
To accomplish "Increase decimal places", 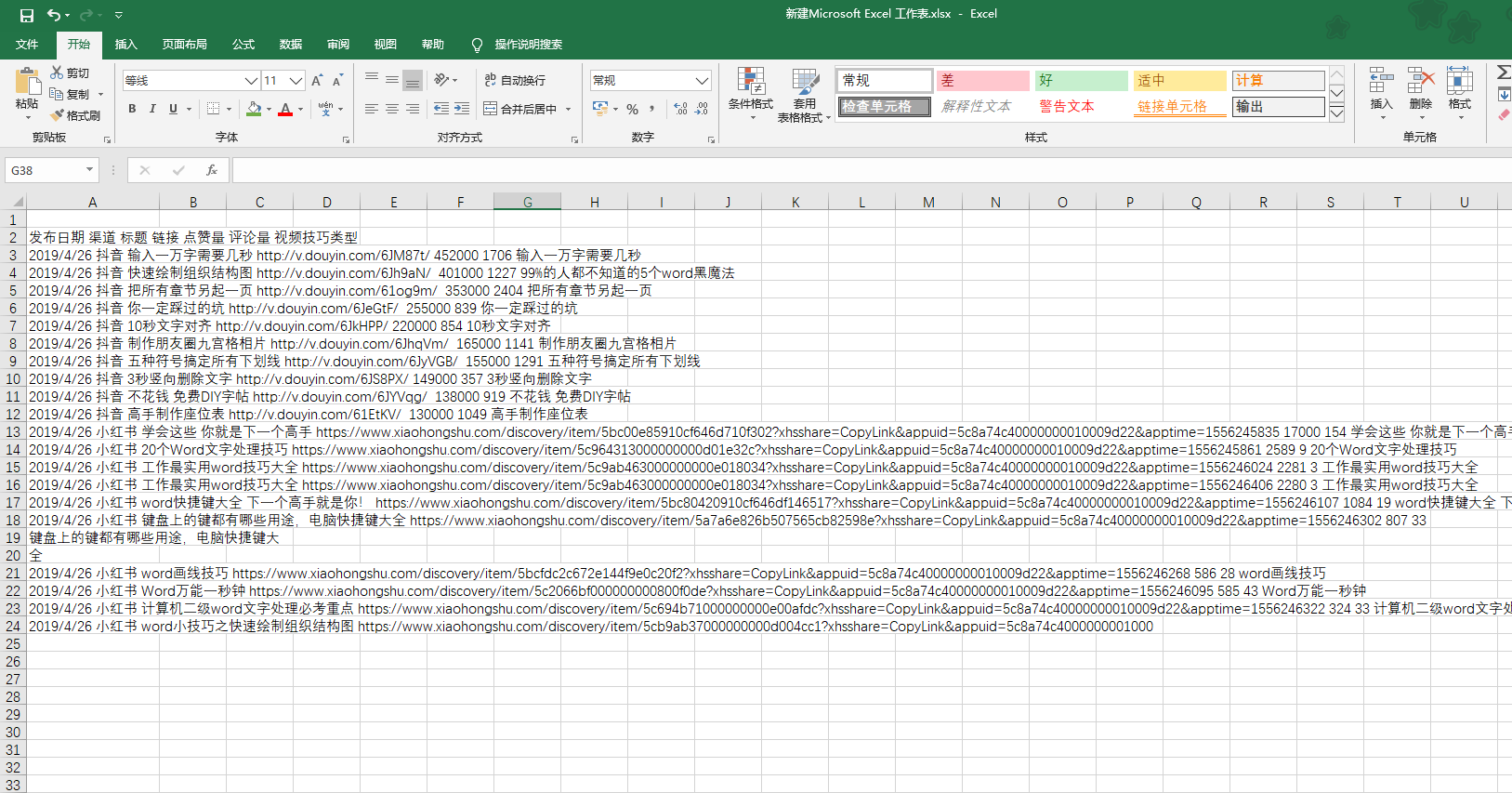I will 680,109.
